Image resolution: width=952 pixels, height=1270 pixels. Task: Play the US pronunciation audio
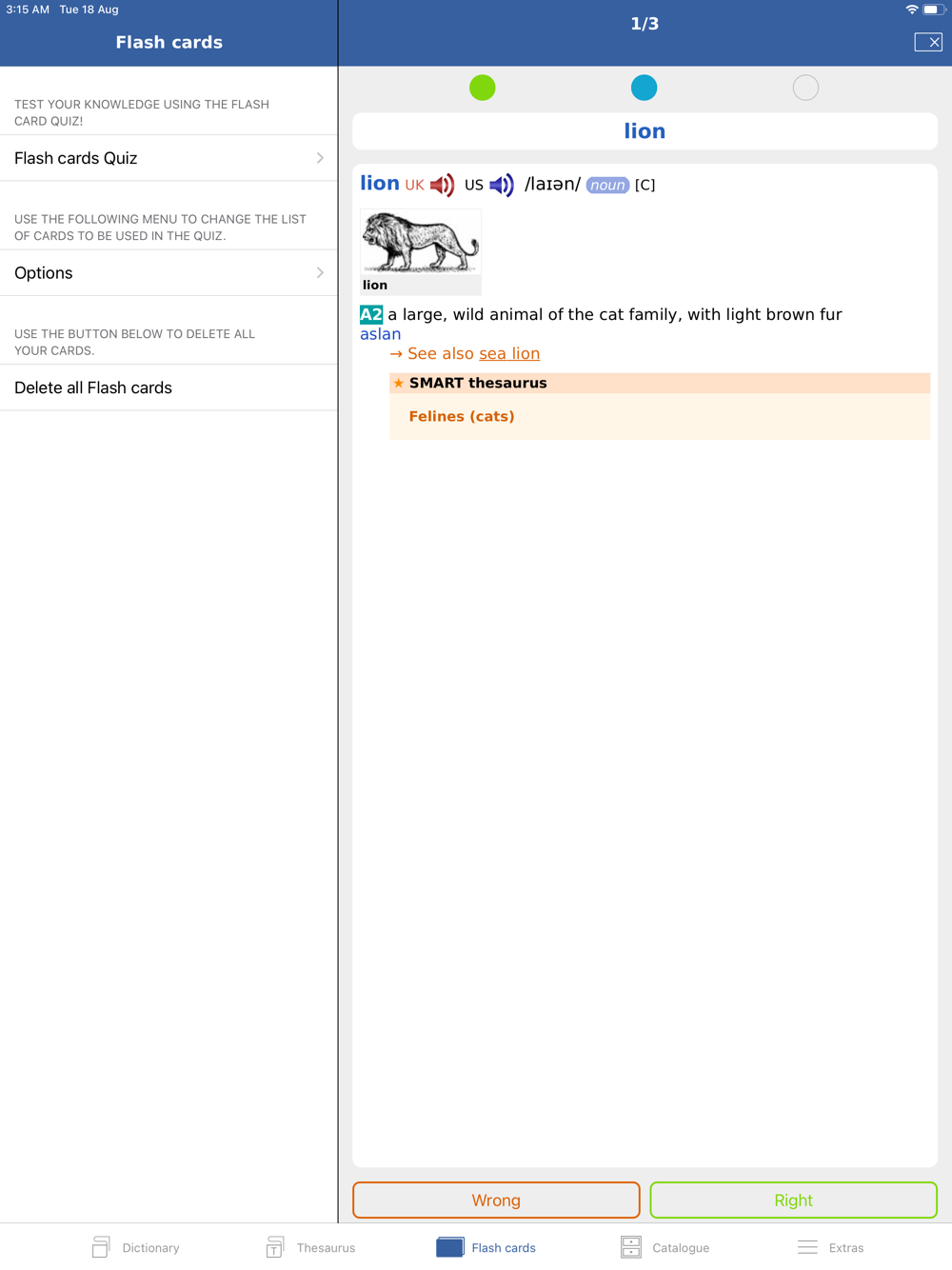[x=502, y=185]
